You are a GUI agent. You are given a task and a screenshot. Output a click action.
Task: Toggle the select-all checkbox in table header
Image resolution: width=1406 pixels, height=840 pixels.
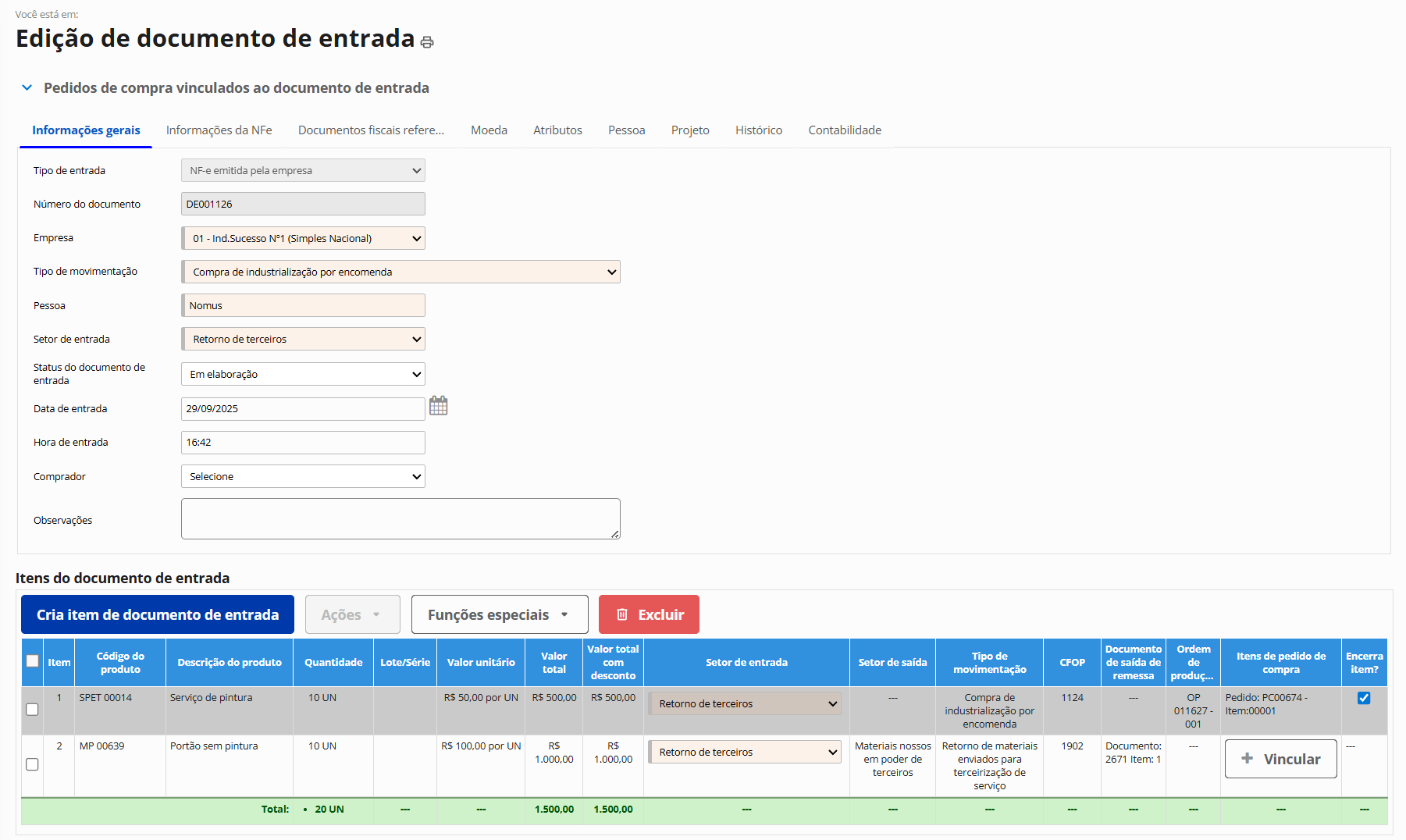(x=32, y=661)
